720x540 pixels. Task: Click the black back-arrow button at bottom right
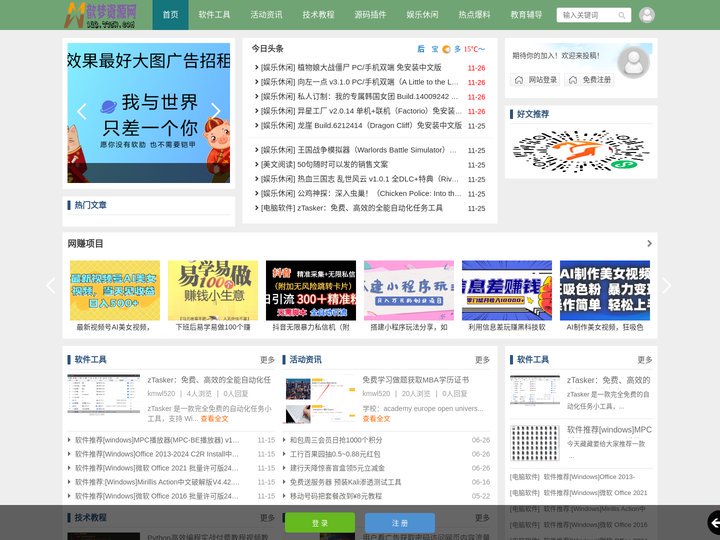pyautogui.click(x=714, y=523)
